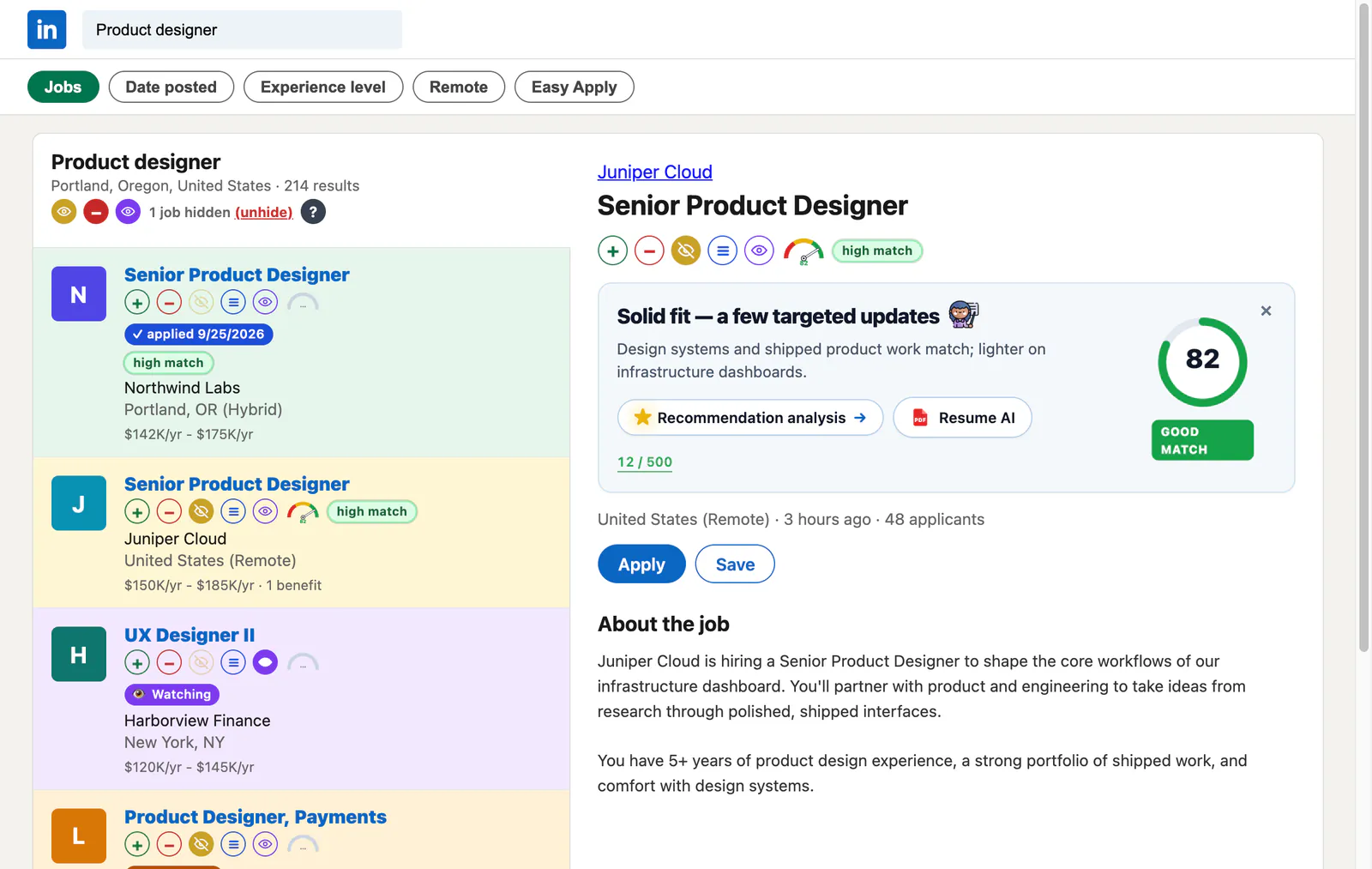Image resolution: width=1372 pixels, height=869 pixels.
Task: Toggle gold hide icon in job detail header
Action: [686, 250]
